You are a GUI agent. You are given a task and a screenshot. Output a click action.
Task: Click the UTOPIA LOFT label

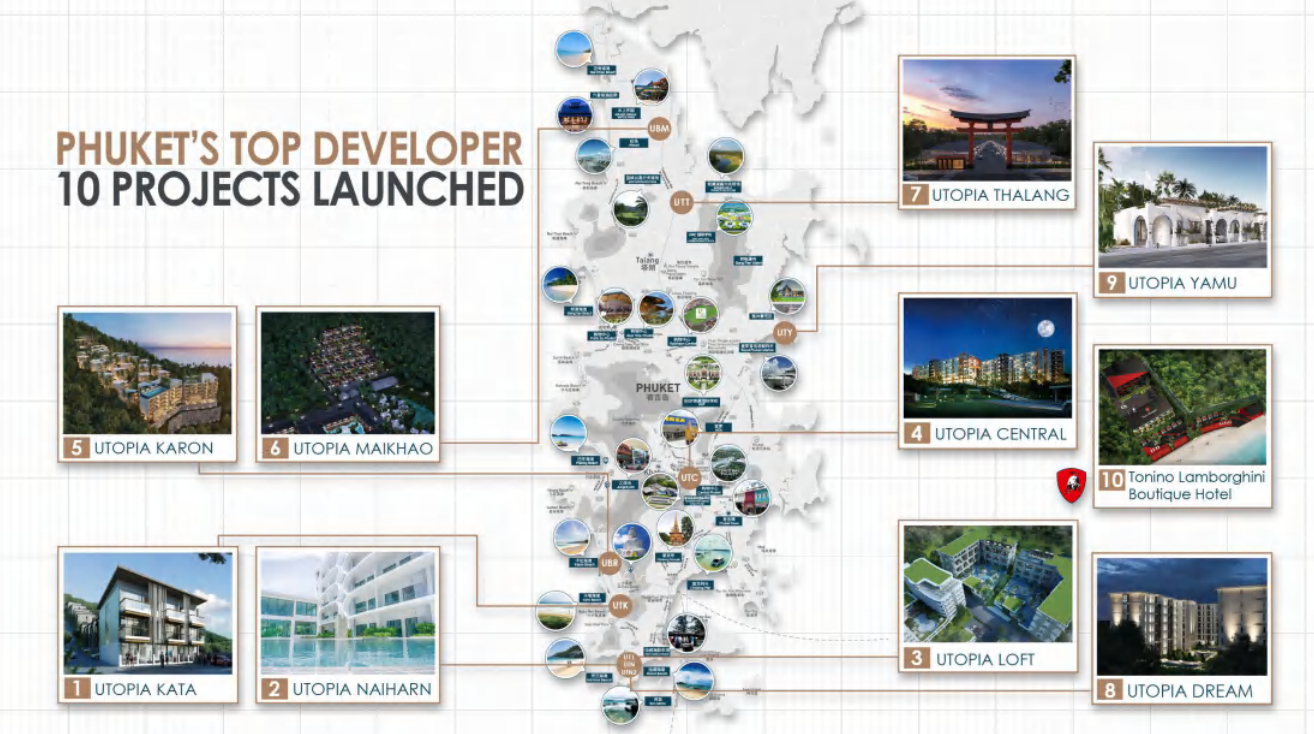(x=985, y=659)
